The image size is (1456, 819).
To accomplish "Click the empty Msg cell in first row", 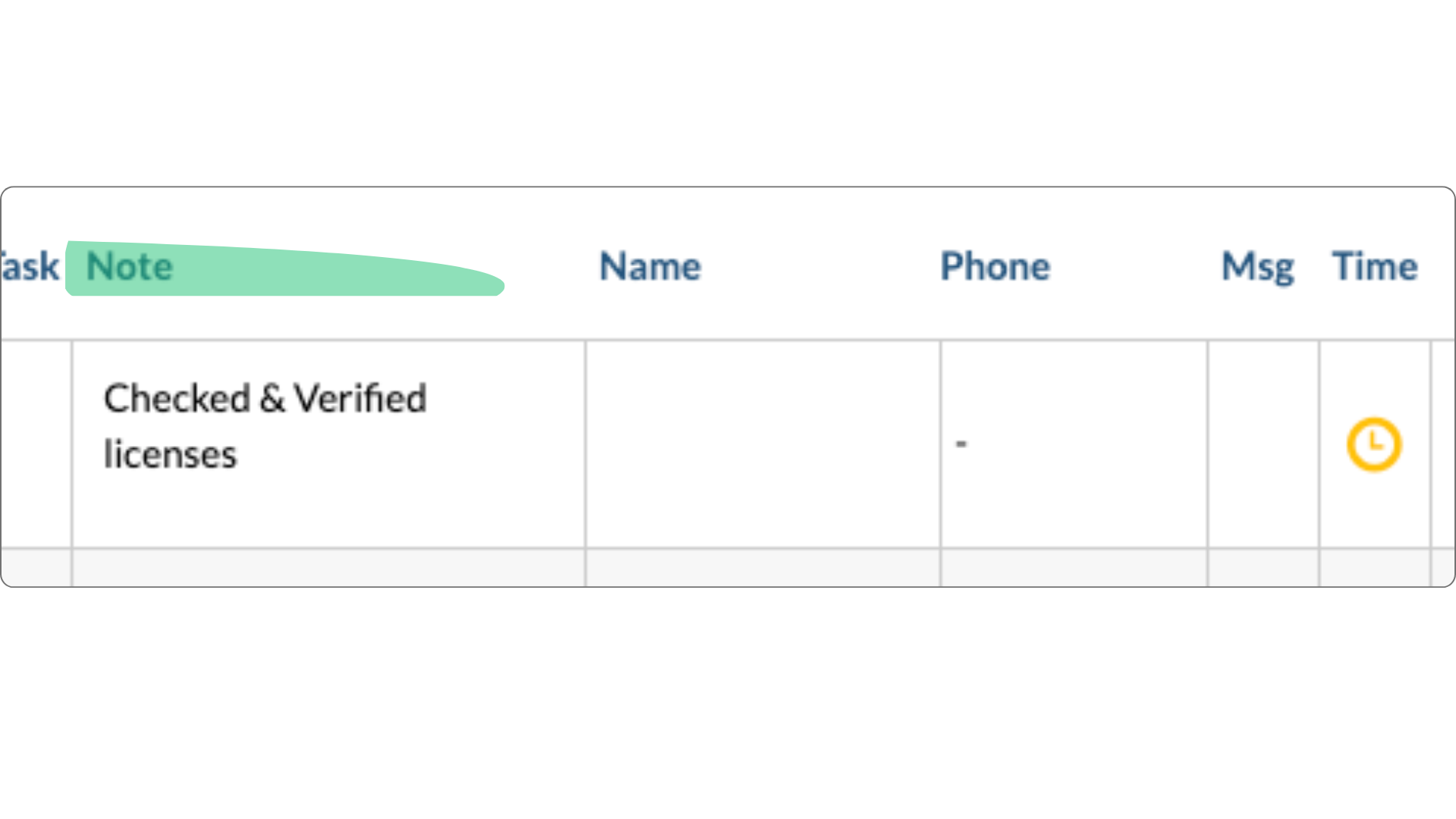I will [1263, 444].
